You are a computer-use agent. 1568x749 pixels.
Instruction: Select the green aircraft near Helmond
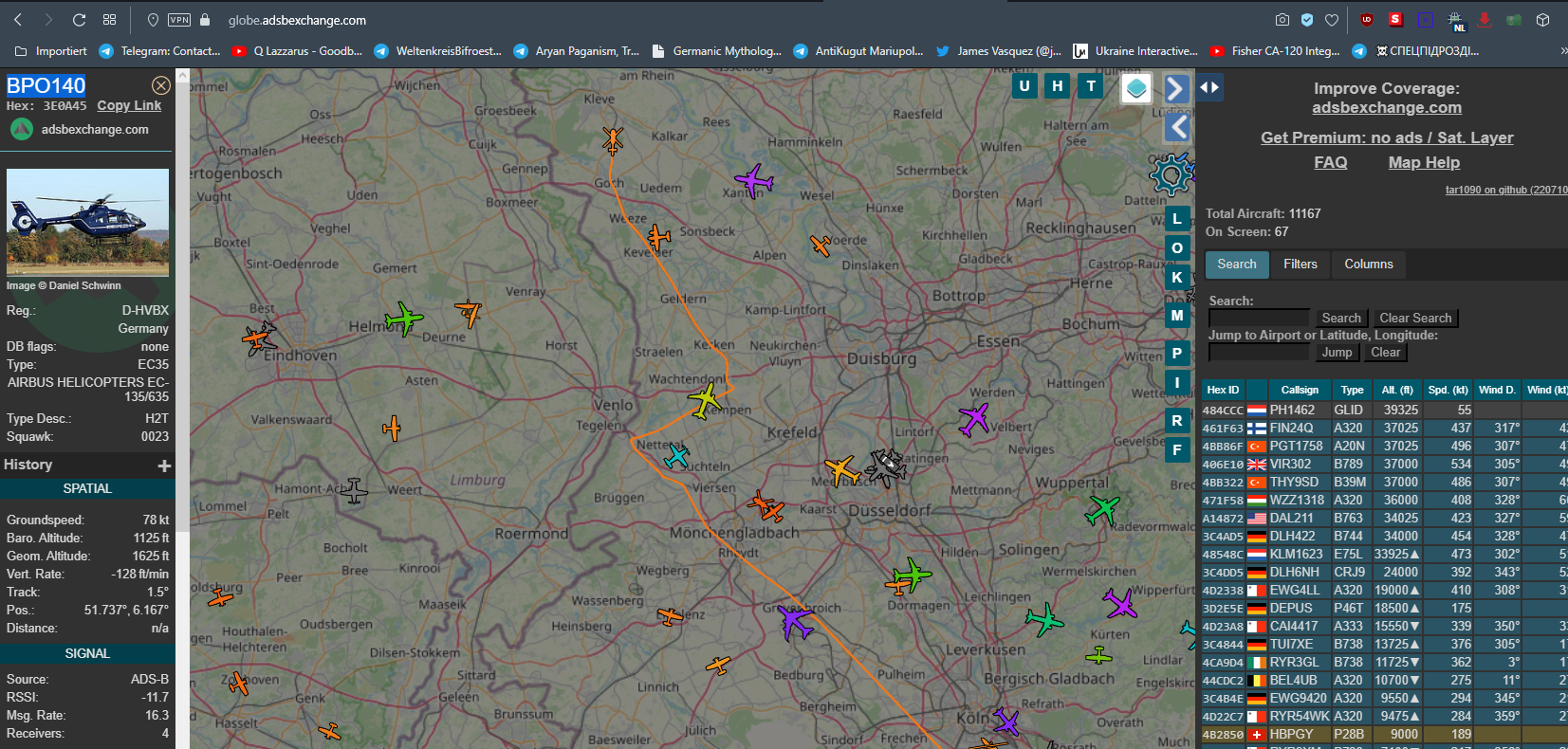(x=403, y=320)
